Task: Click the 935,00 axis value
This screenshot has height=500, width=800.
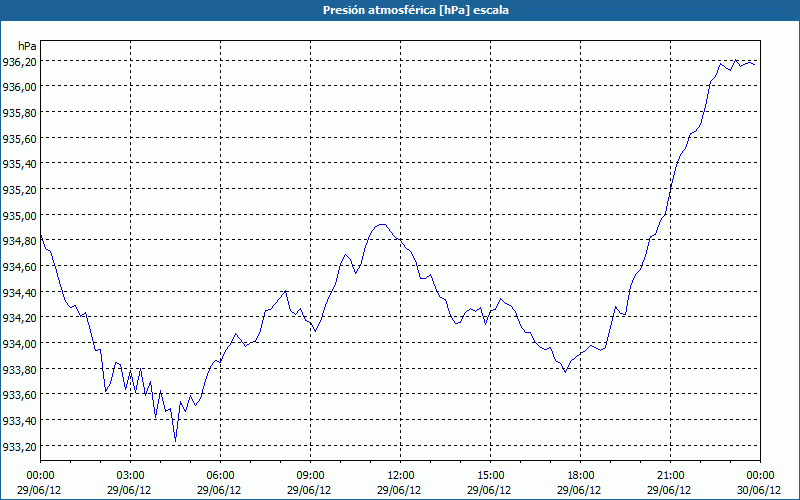Action: coord(19,216)
